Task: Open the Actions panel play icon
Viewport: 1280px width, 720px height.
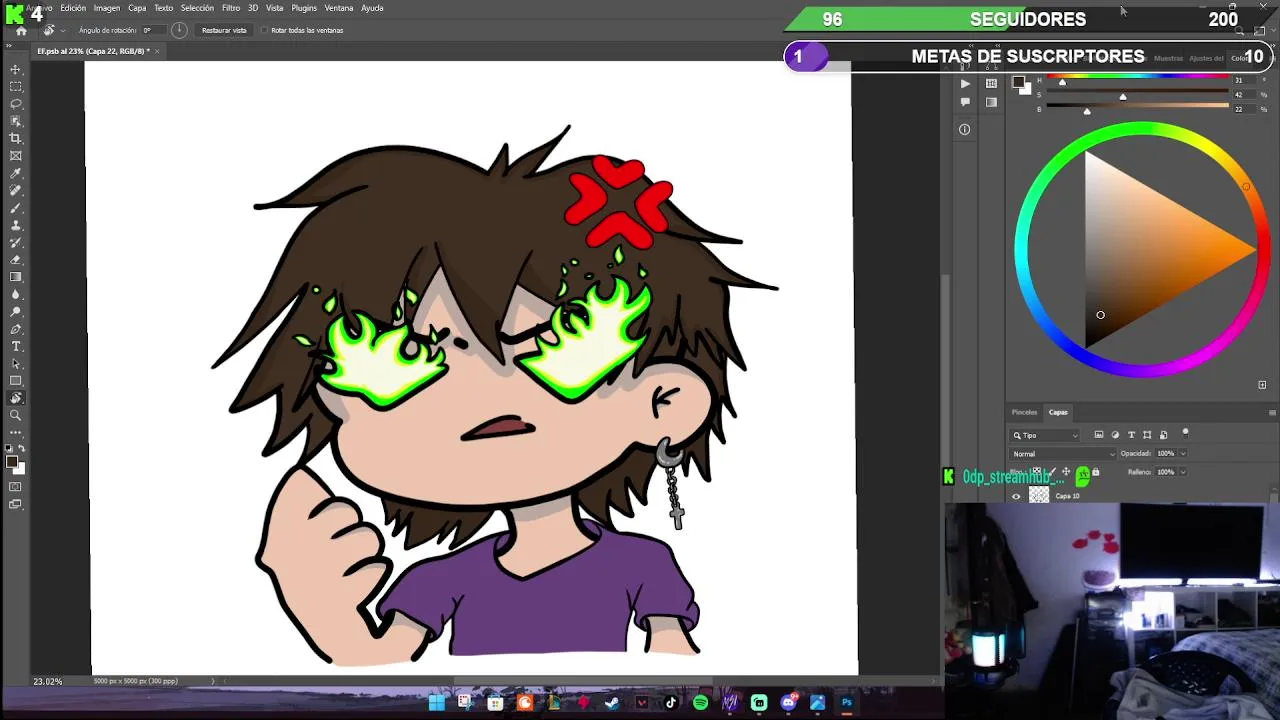Action: (x=965, y=84)
